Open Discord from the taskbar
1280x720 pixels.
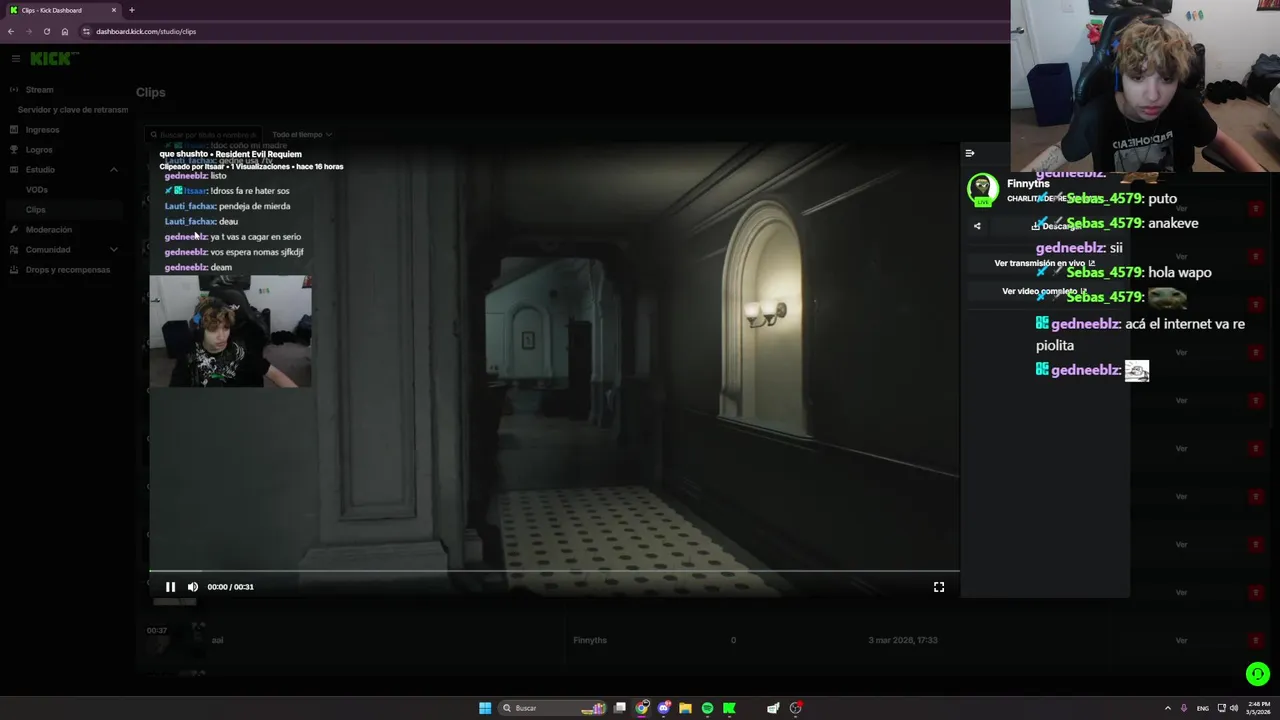pyautogui.click(x=664, y=708)
